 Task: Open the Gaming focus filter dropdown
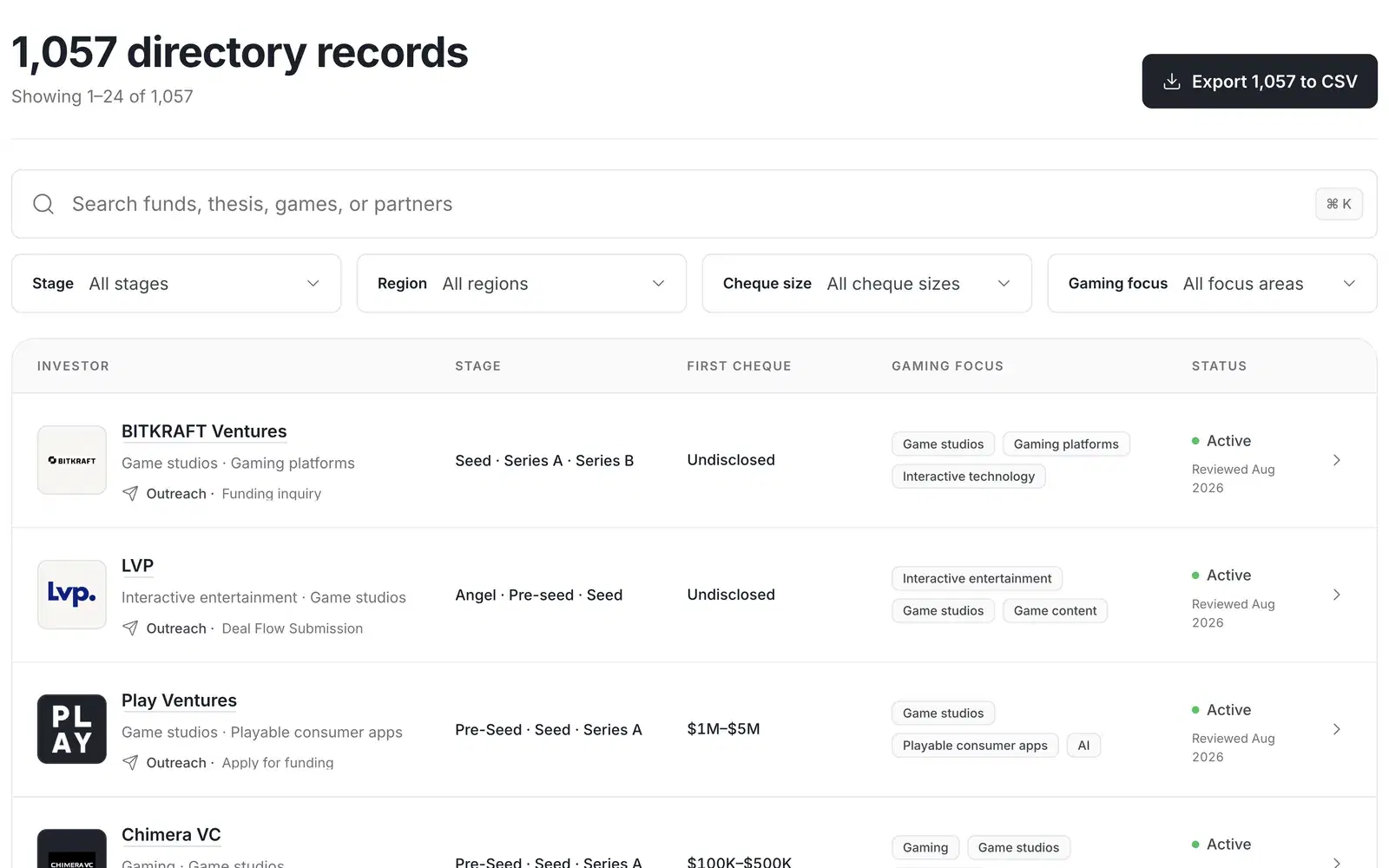(1213, 284)
